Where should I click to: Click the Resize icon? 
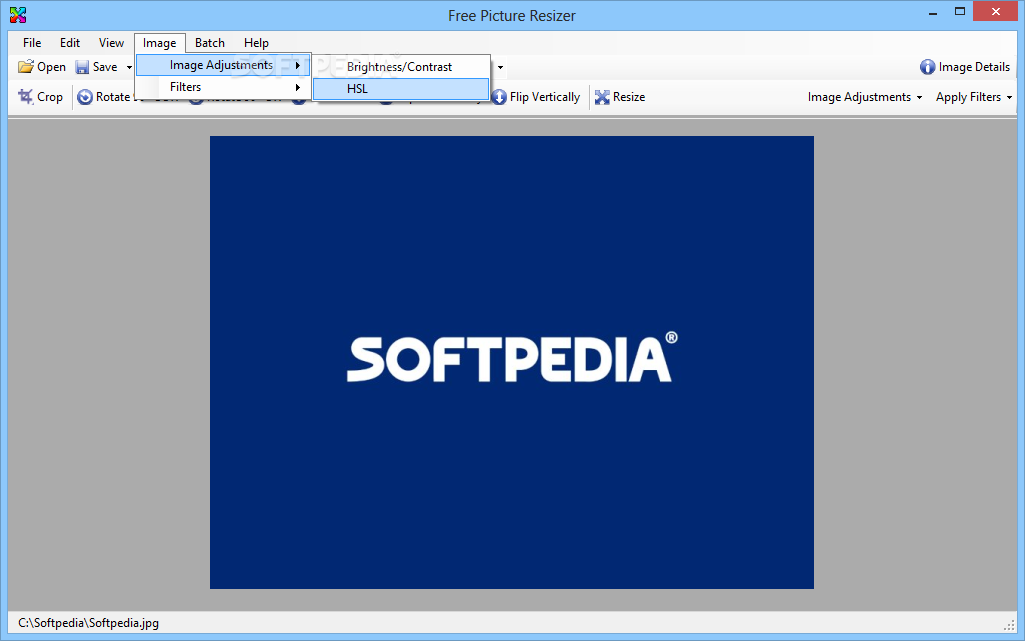click(x=602, y=97)
